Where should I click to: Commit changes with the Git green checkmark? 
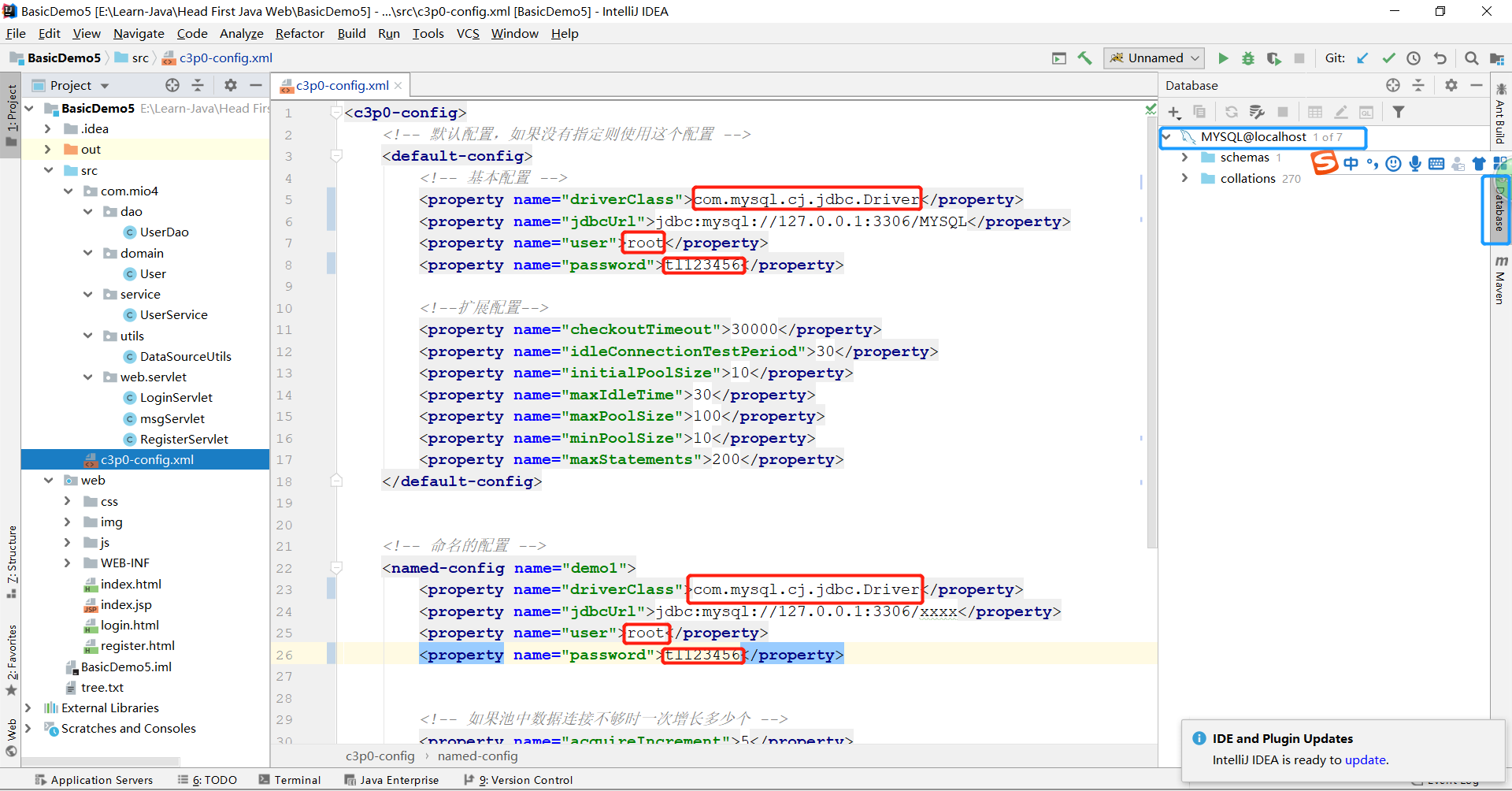pyautogui.click(x=1388, y=58)
